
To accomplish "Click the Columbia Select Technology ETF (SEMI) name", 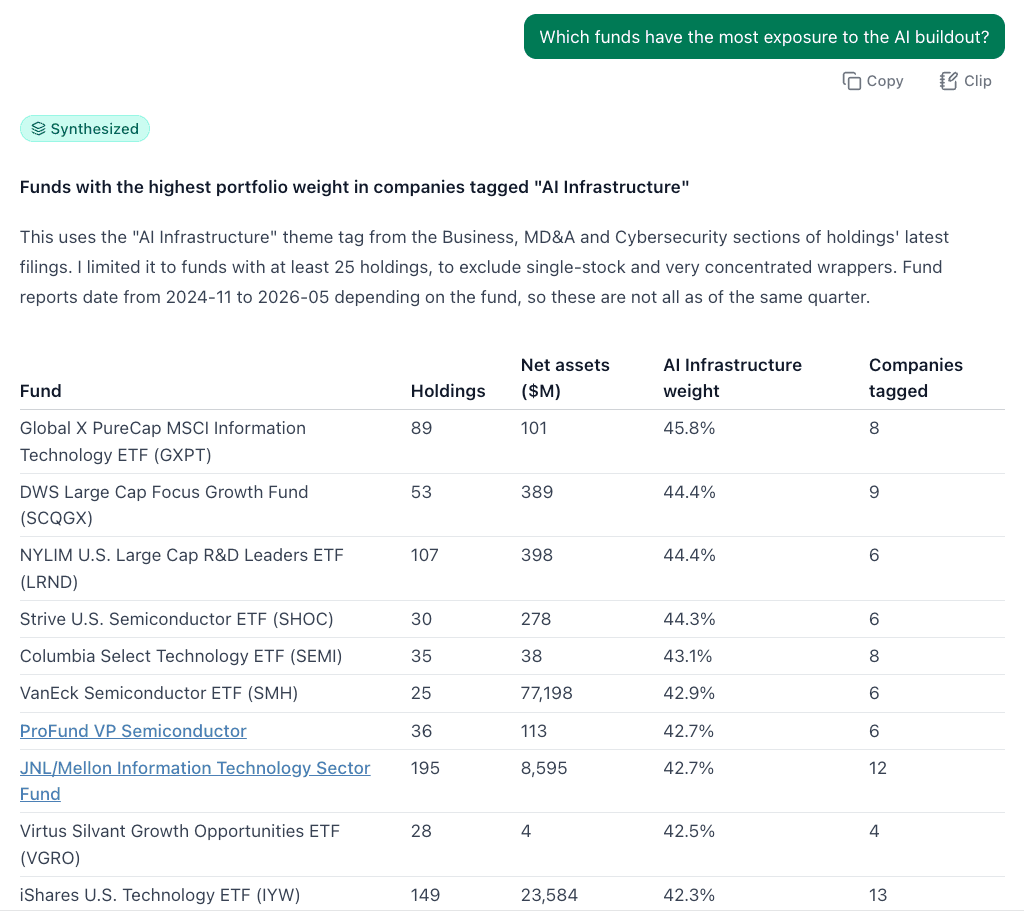I will 181,656.
